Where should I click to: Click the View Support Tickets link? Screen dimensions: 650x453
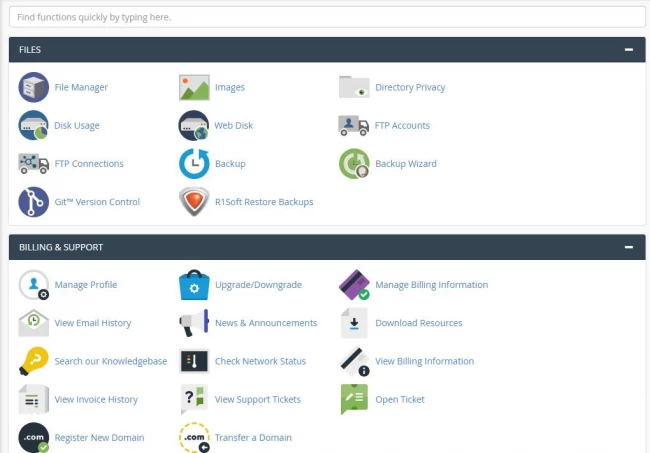(257, 399)
